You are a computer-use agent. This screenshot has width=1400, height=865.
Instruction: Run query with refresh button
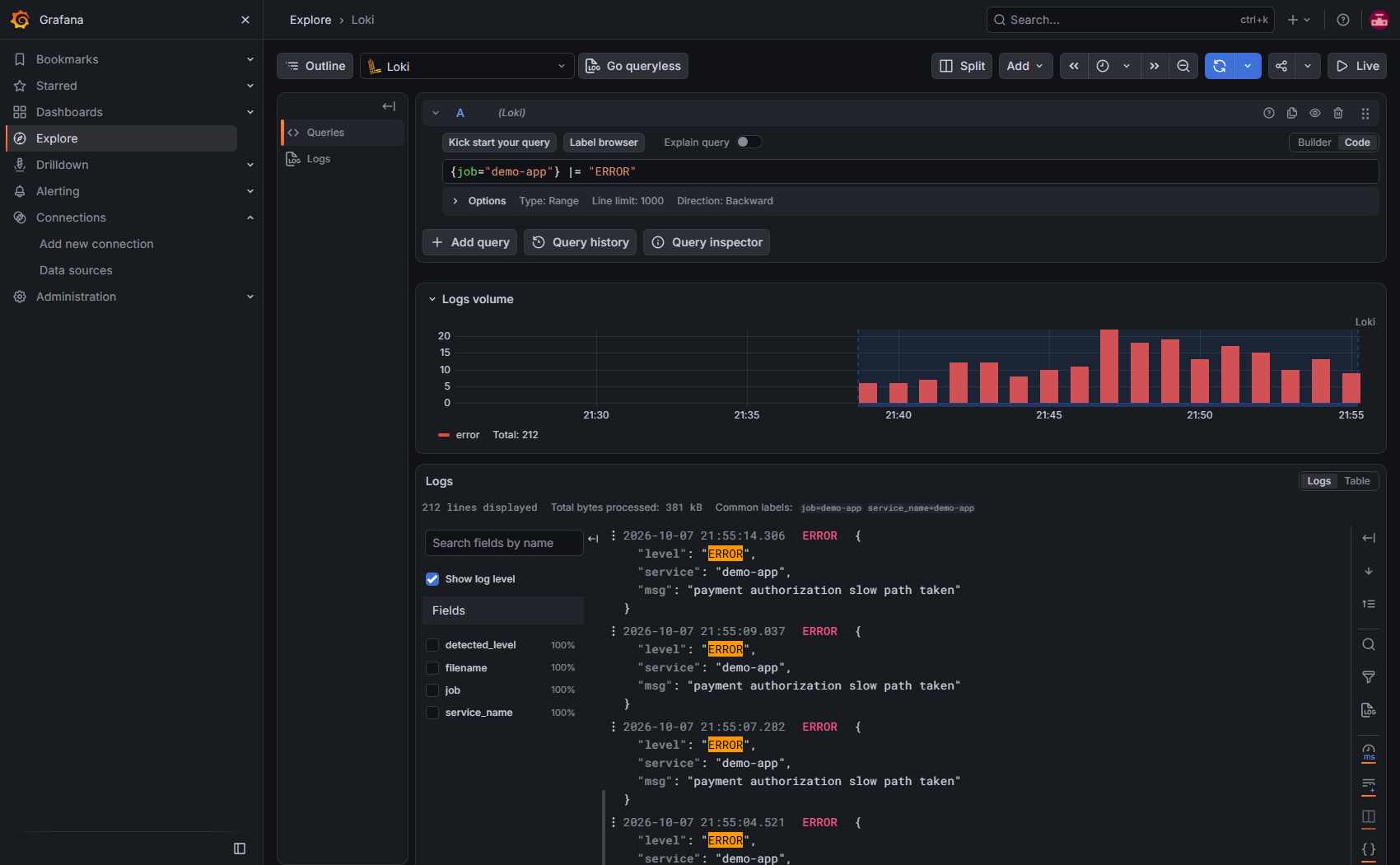pos(1220,66)
